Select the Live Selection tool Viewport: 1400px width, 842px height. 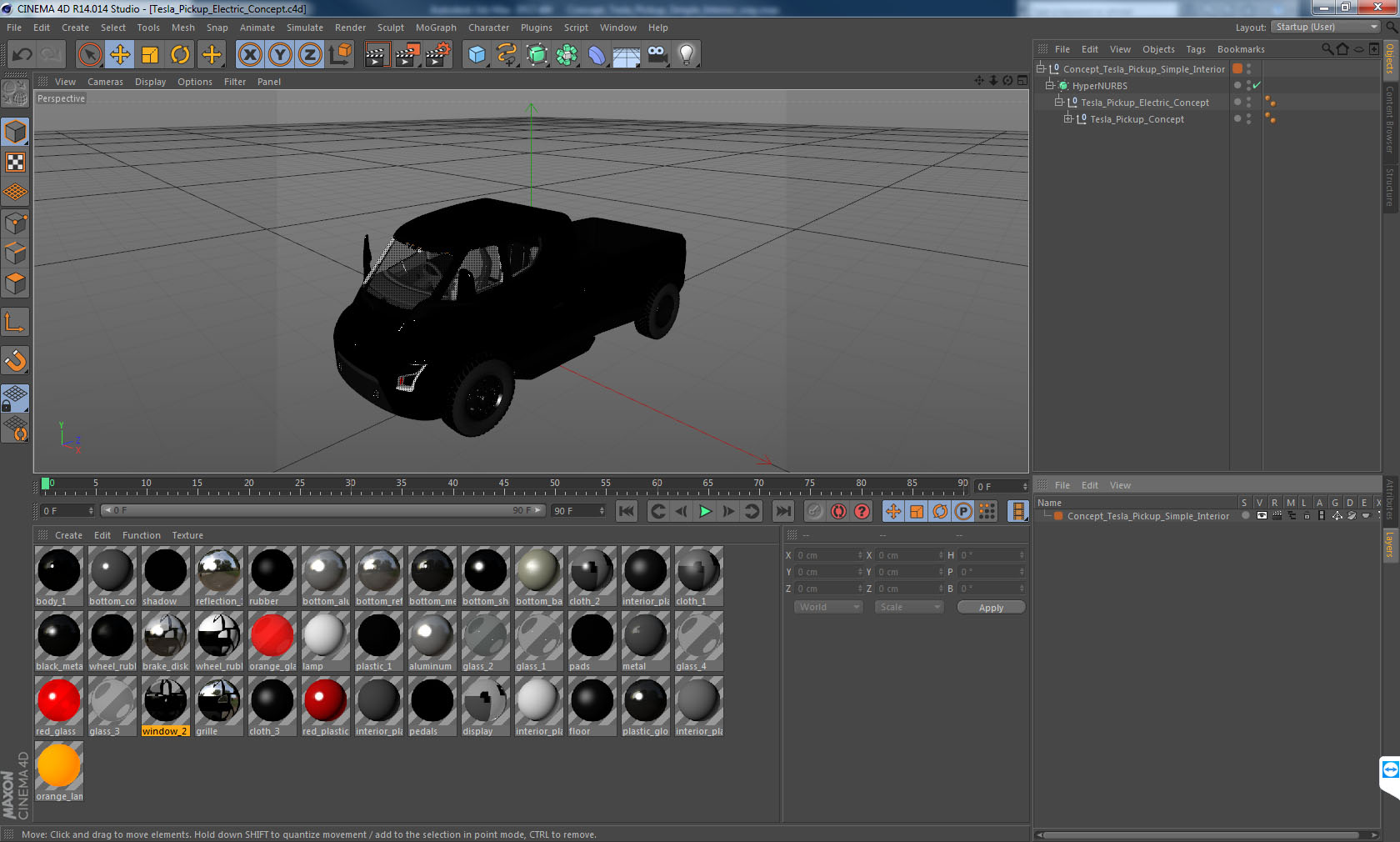(x=89, y=55)
